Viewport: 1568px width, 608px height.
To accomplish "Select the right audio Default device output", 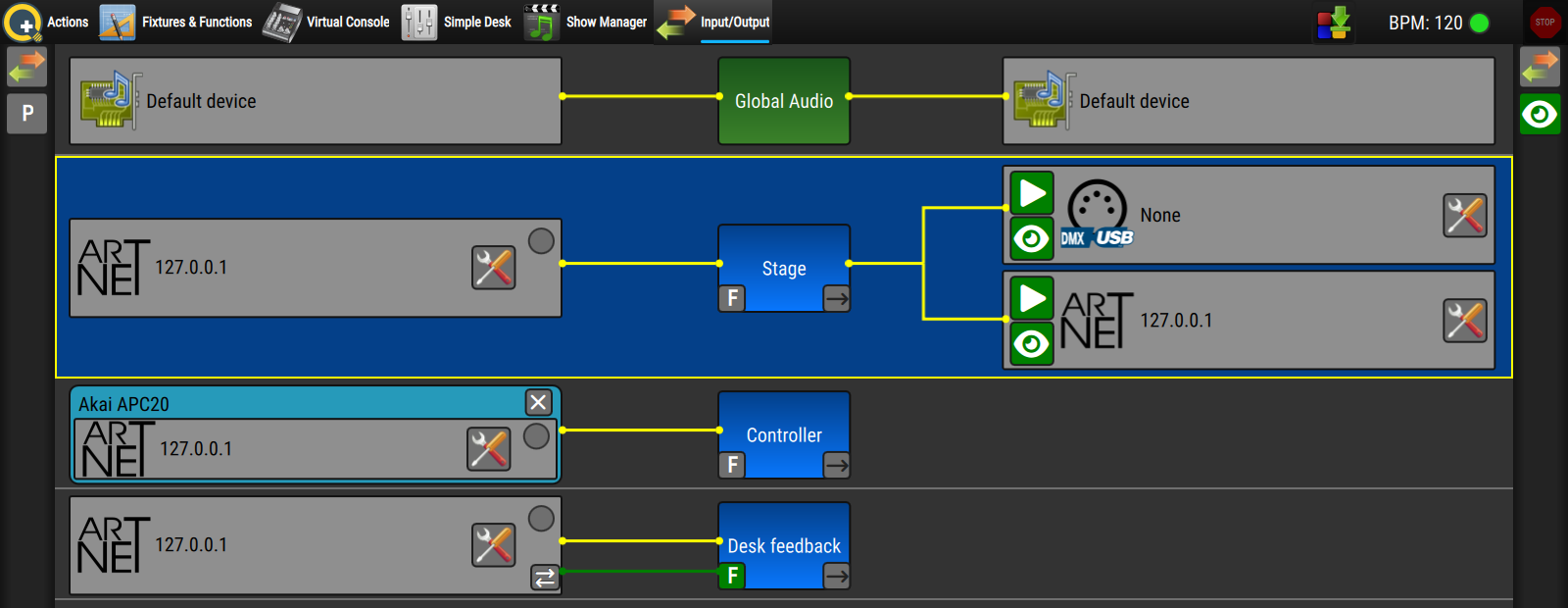I will pyautogui.click(x=1249, y=101).
